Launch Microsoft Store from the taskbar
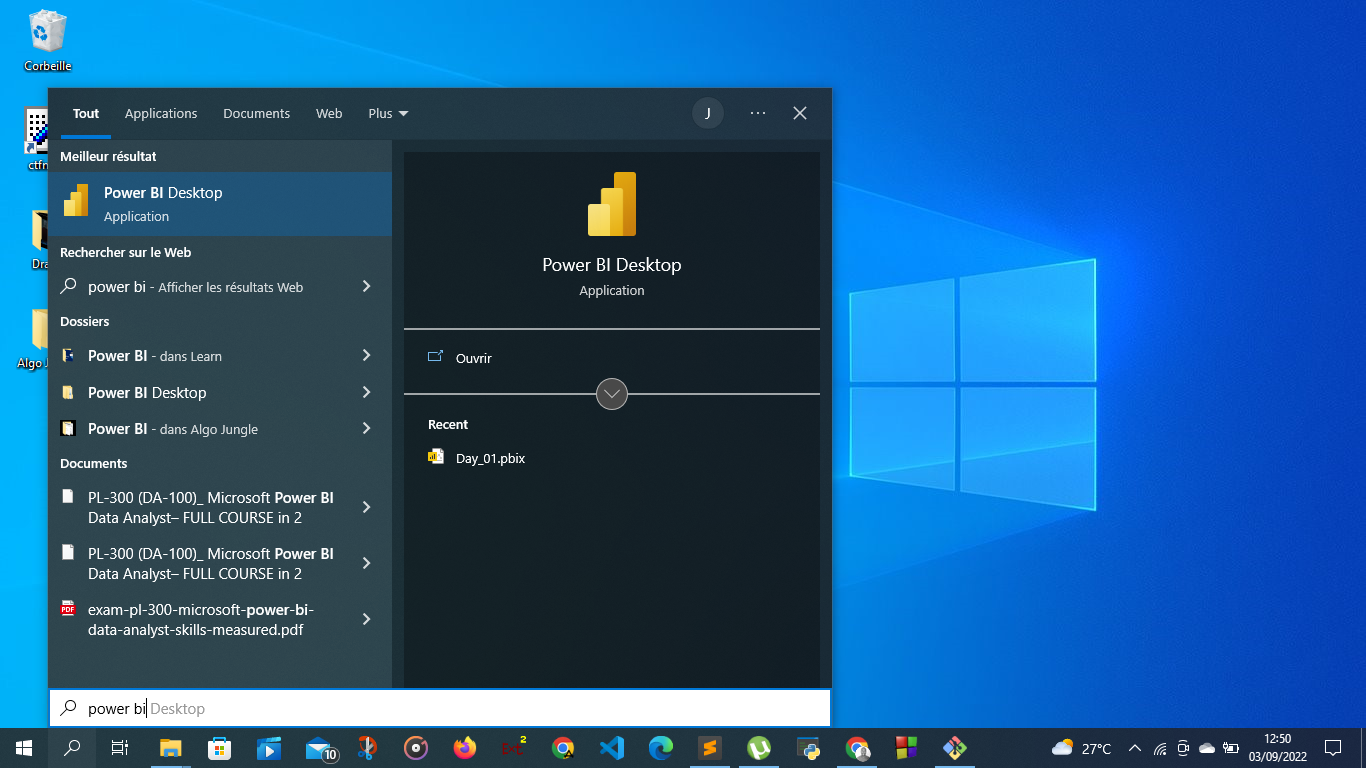Screen dimensions: 1366x768 tap(220, 748)
